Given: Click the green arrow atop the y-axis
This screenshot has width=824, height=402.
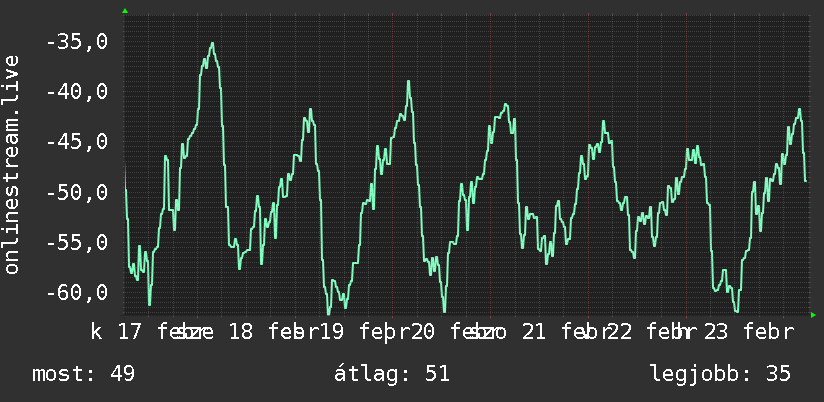Looking at the screenshot, I should 125,11.
